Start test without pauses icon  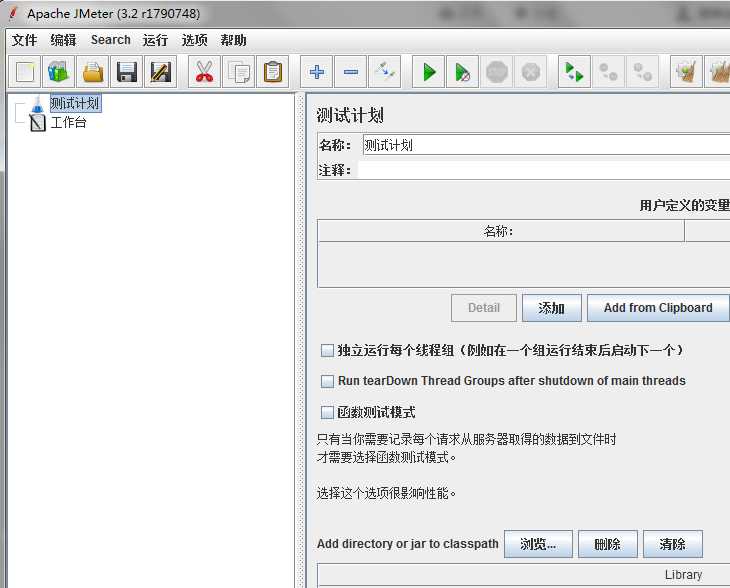point(462,72)
